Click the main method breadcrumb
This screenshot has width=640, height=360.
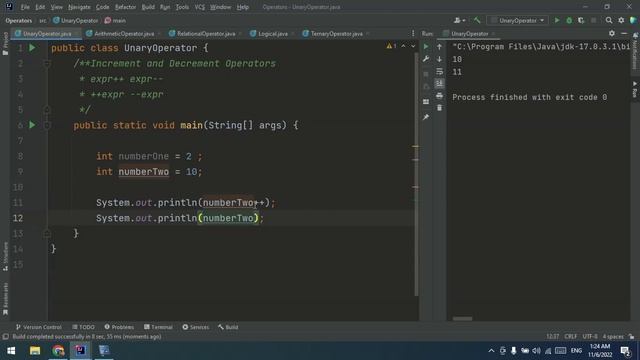(x=116, y=20)
